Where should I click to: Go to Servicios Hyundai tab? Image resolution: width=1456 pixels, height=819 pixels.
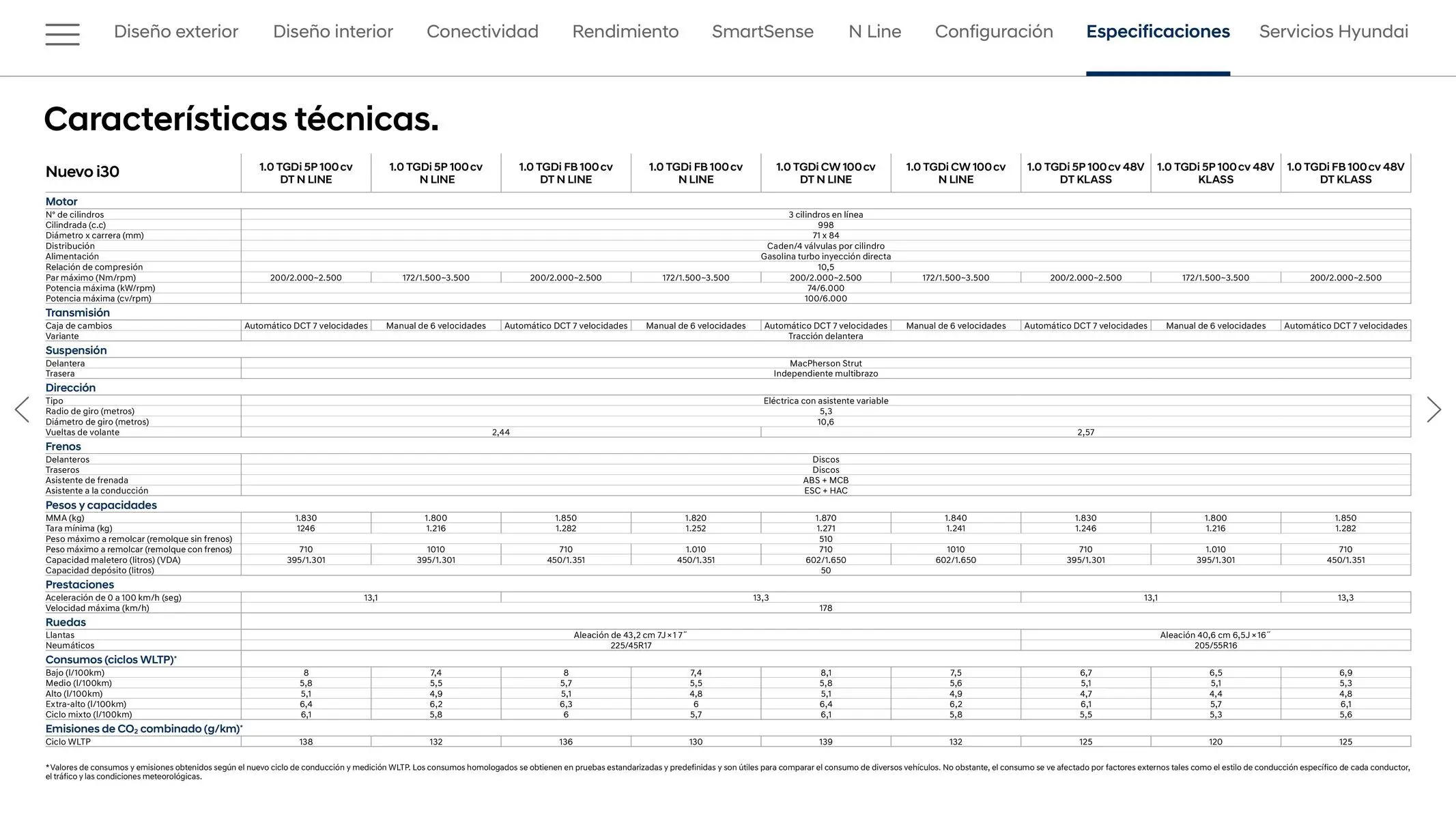1333,31
